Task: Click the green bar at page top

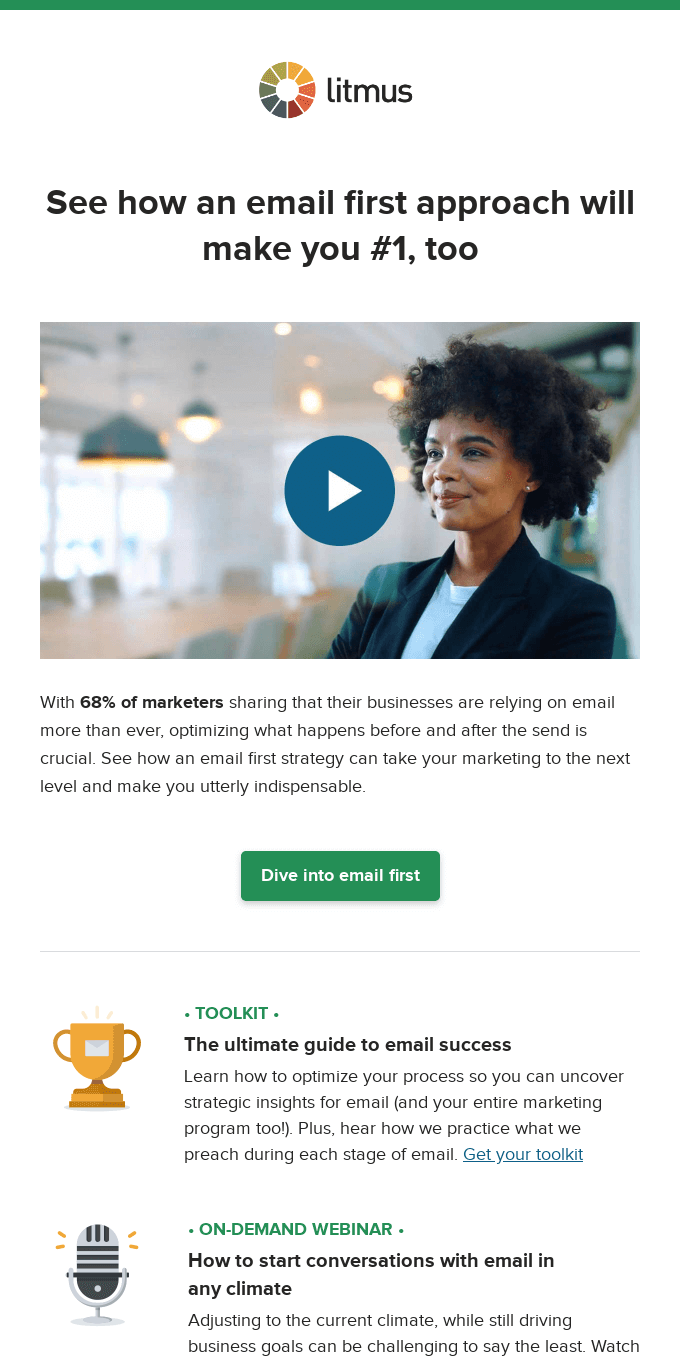Action: [340, 5]
